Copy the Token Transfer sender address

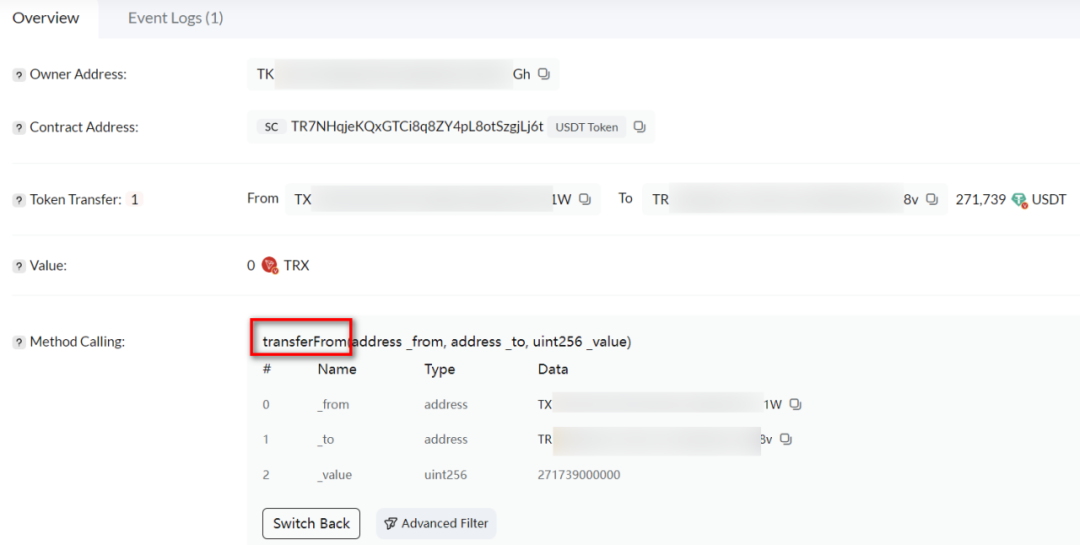point(585,199)
